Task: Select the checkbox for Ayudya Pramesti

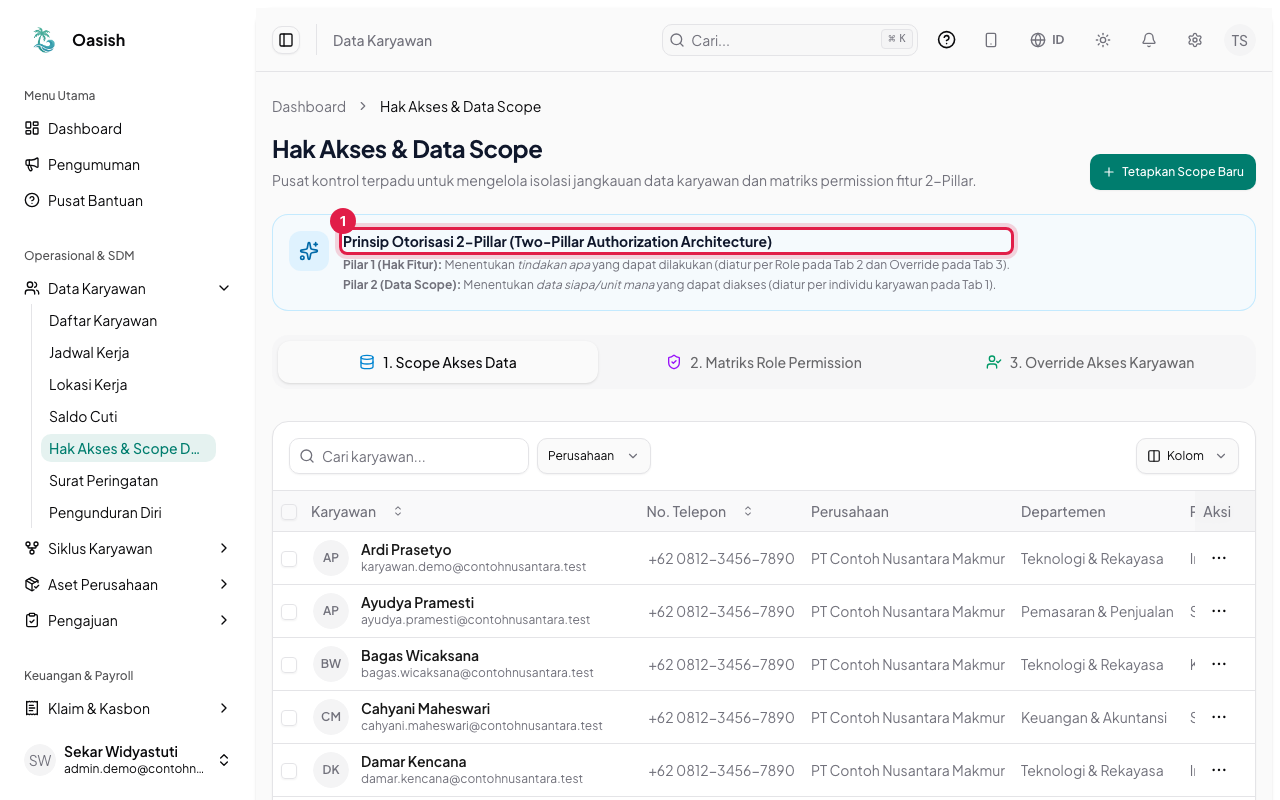Action: 289,612
